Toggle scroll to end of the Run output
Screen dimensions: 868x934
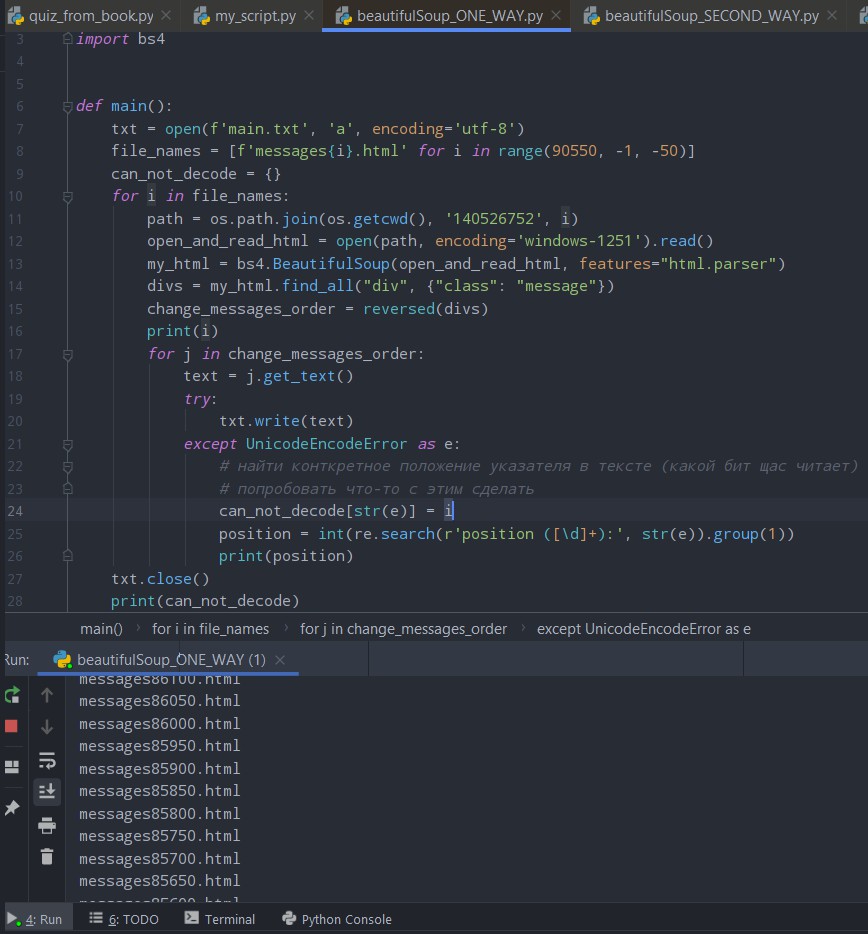[x=47, y=792]
